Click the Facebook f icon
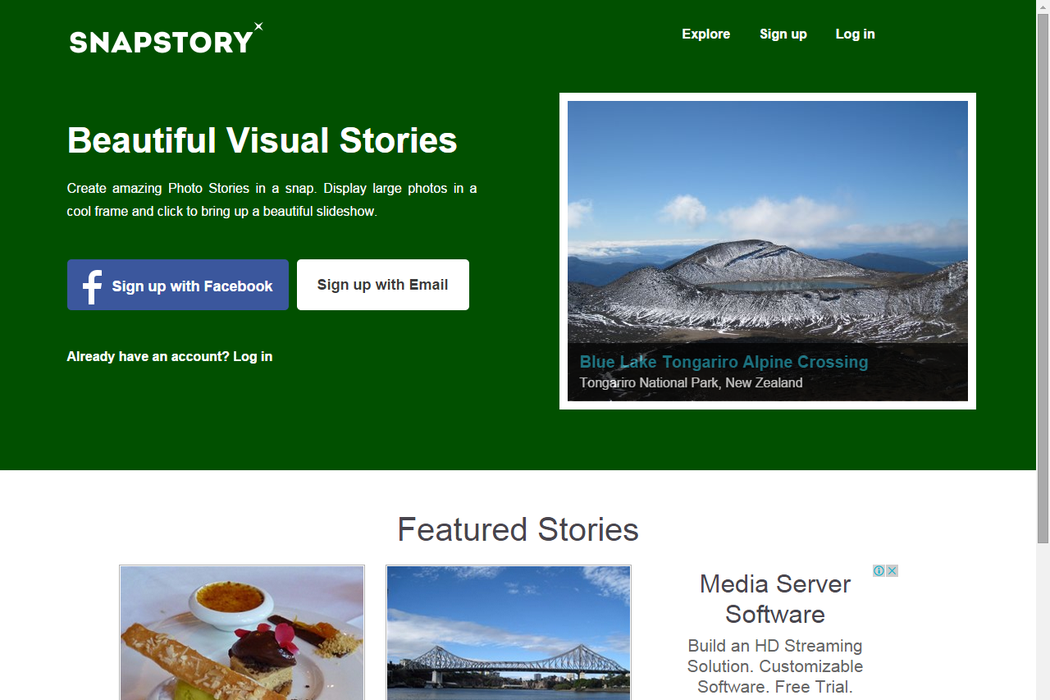Screen dimensions: 1050x700 (92, 286)
